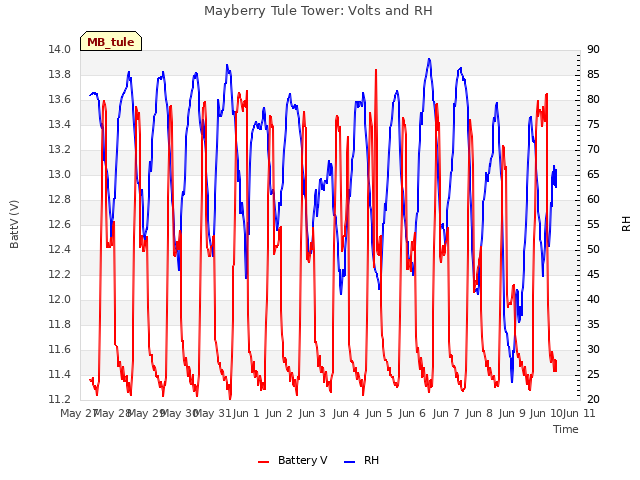Click the 90 right axis value
Viewport: 640px width, 480px height.
coord(593,50)
